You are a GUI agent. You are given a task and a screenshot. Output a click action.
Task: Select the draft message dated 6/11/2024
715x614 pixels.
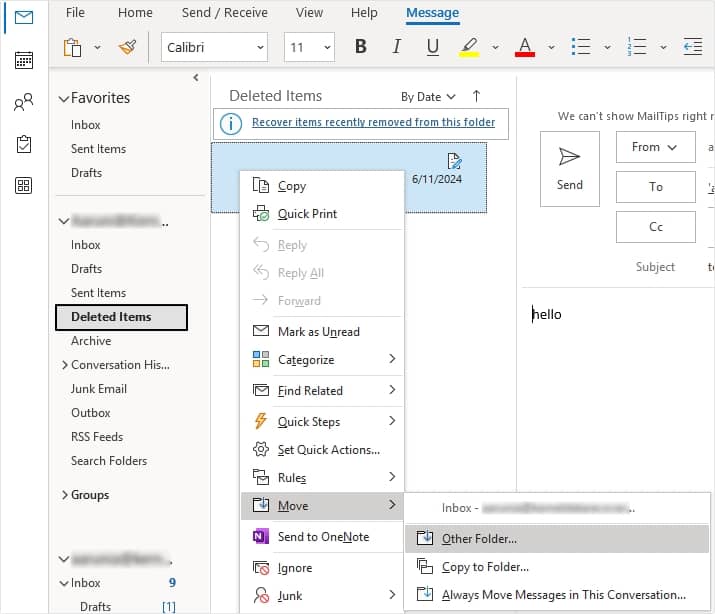click(x=349, y=178)
